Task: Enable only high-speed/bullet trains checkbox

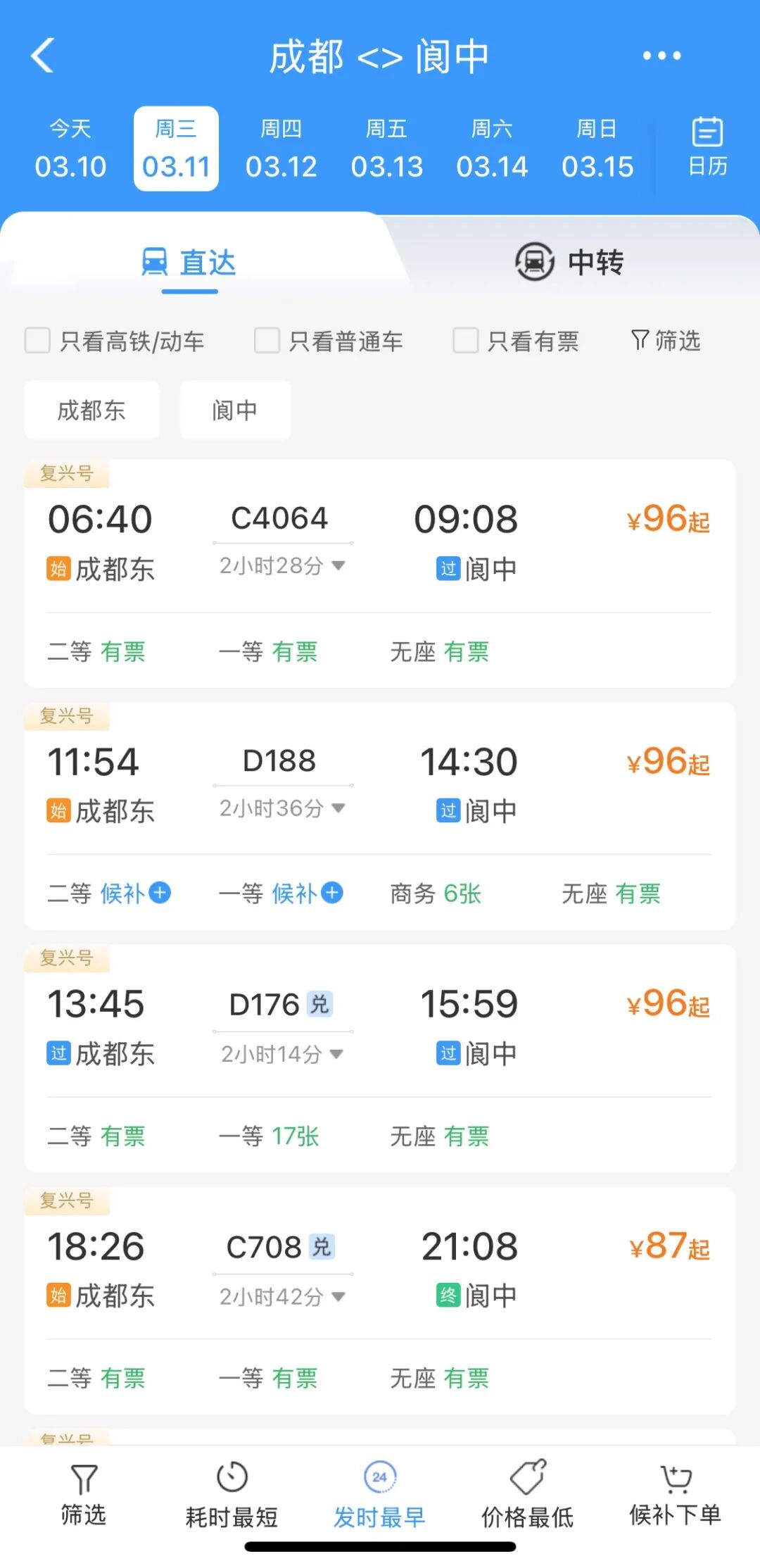Action: pos(38,341)
